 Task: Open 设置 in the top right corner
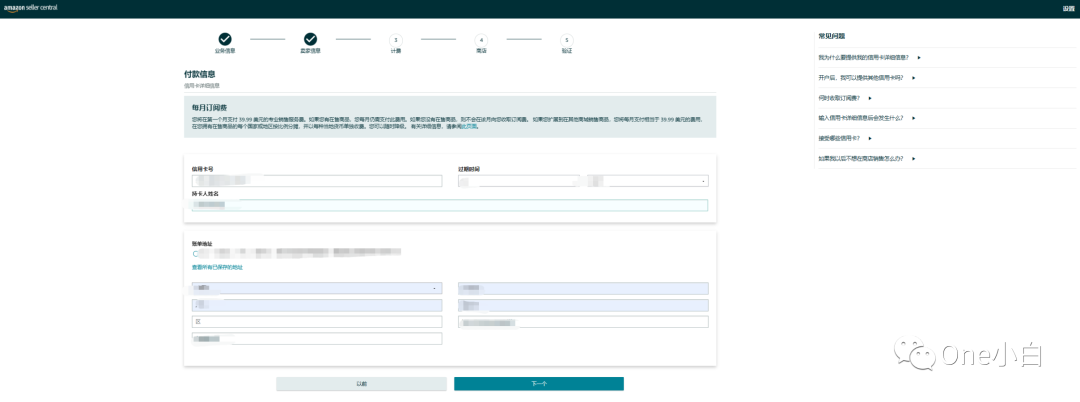tap(1067, 8)
